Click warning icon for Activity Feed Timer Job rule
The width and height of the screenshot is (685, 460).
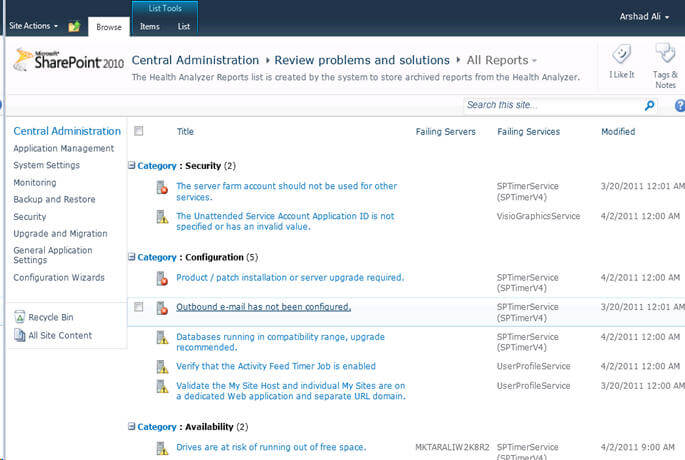point(162,367)
